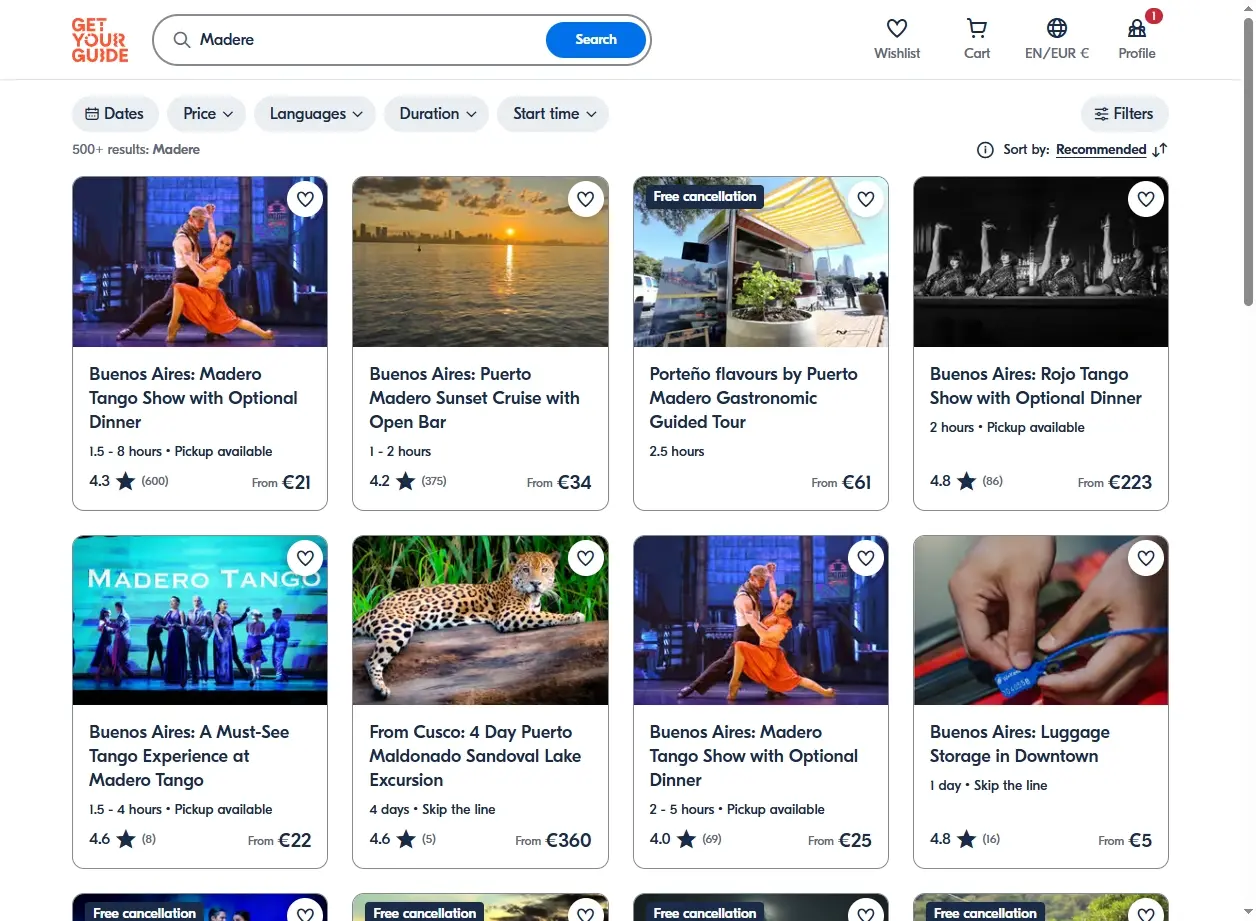
Task: Click the 'From €61' price
Action: coord(841,482)
